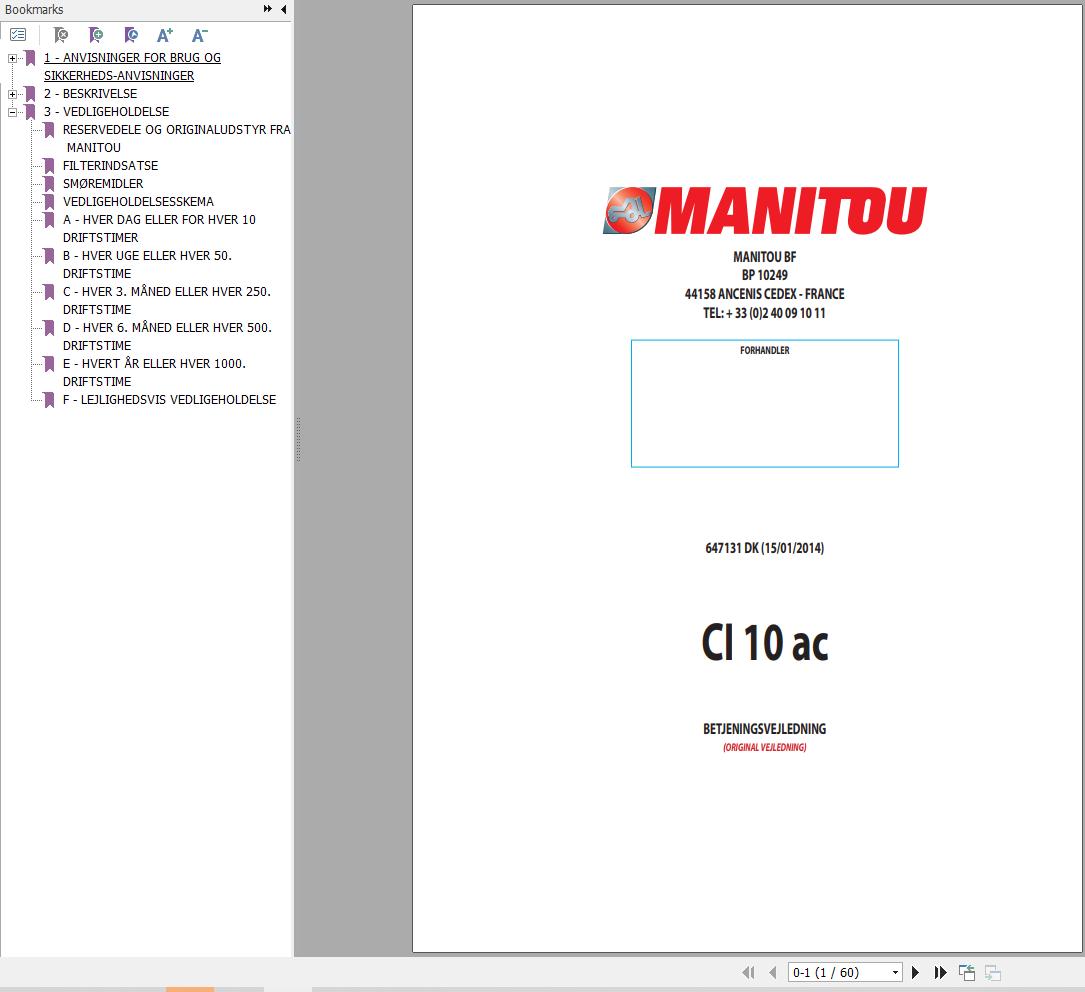Viewport: 1085px width, 992px height.
Task: Click the add new bookmark icon
Action: pos(95,35)
